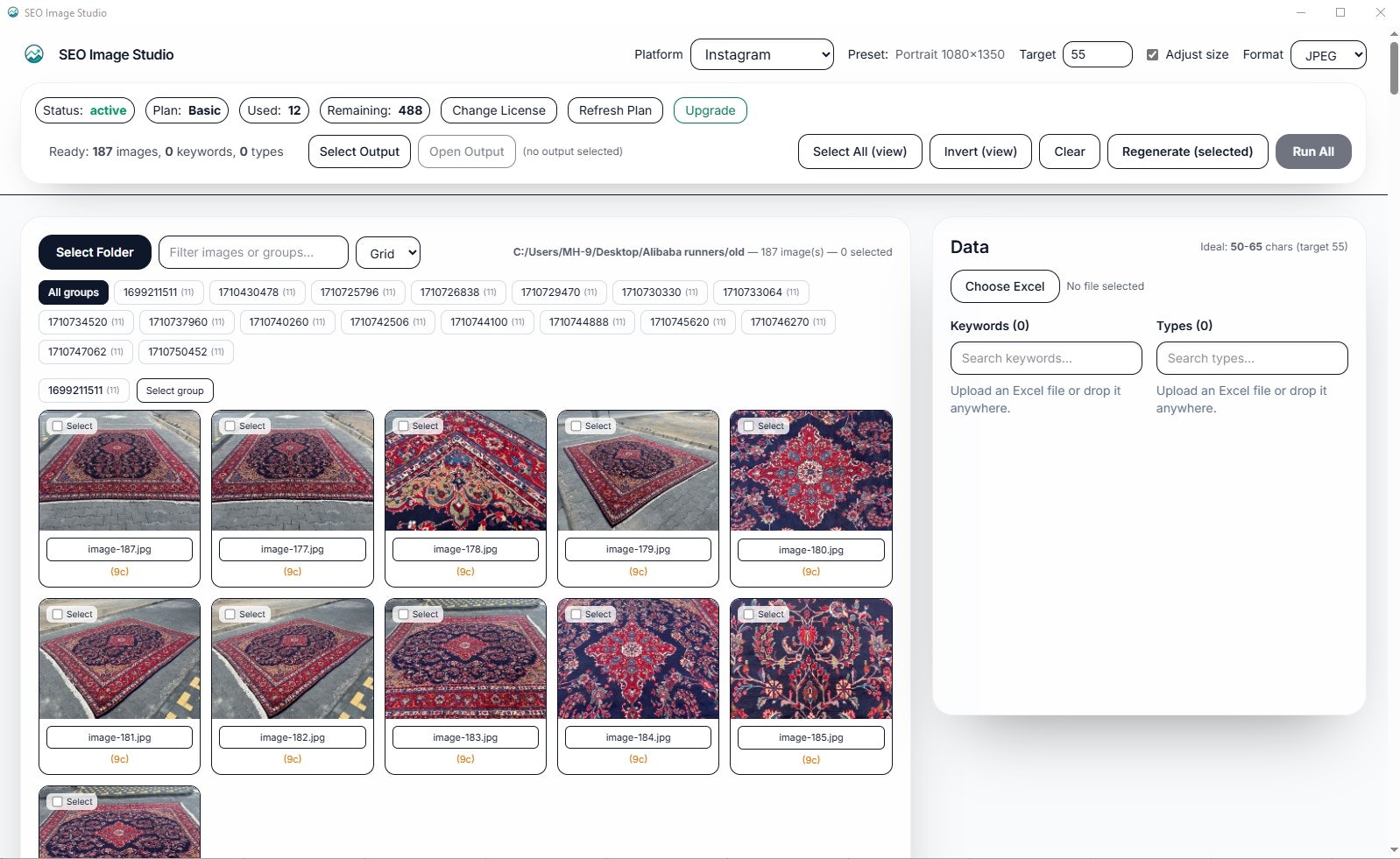Click the Select Output button
Screen dimensions: 1400x859
(359, 151)
